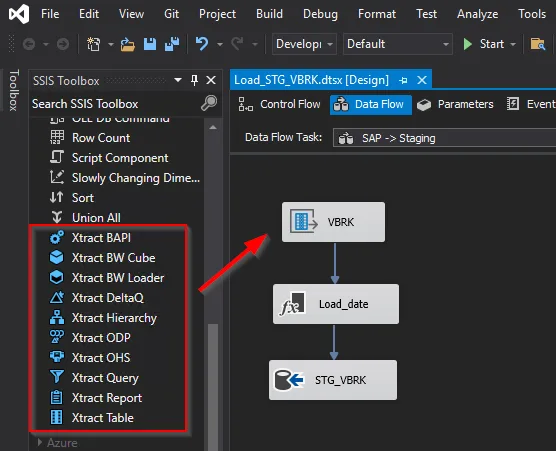Expand the Start button dropdown arrow

coord(513,45)
